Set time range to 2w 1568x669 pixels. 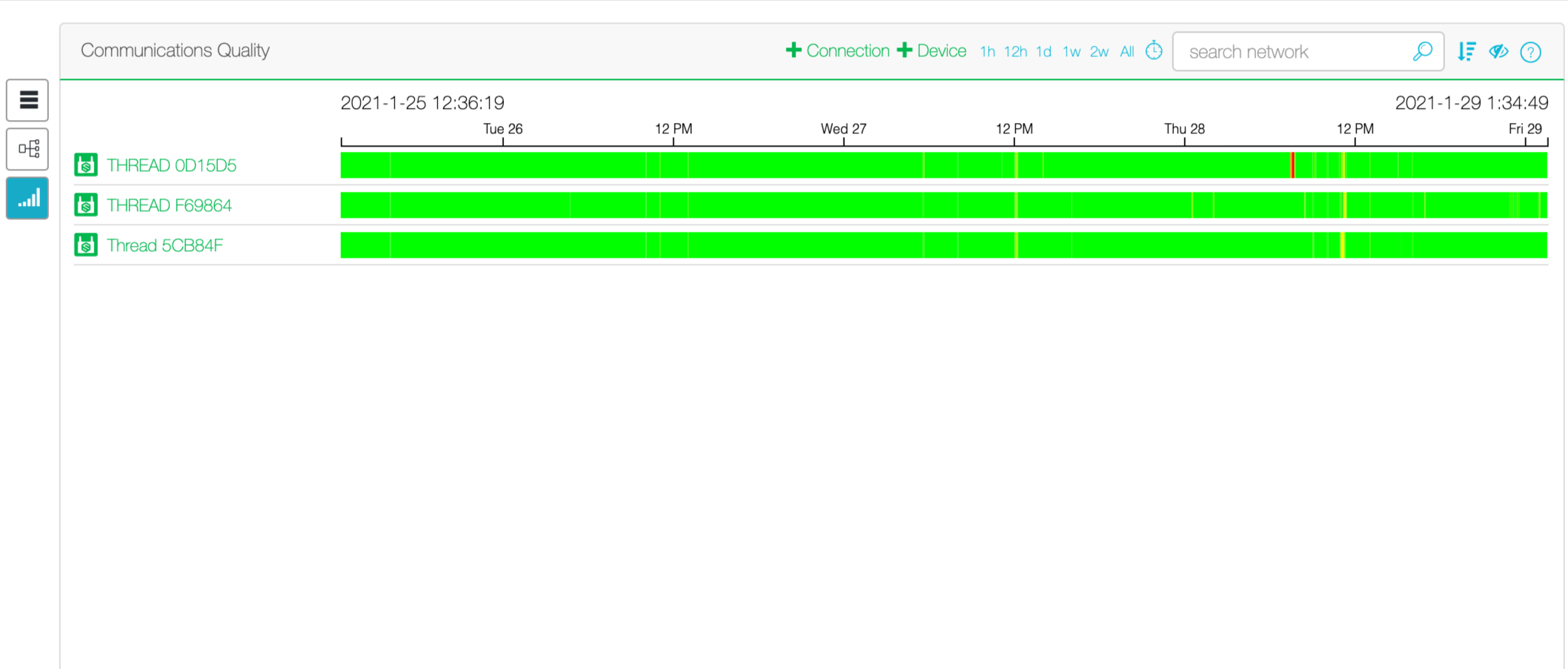click(x=1099, y=51)
